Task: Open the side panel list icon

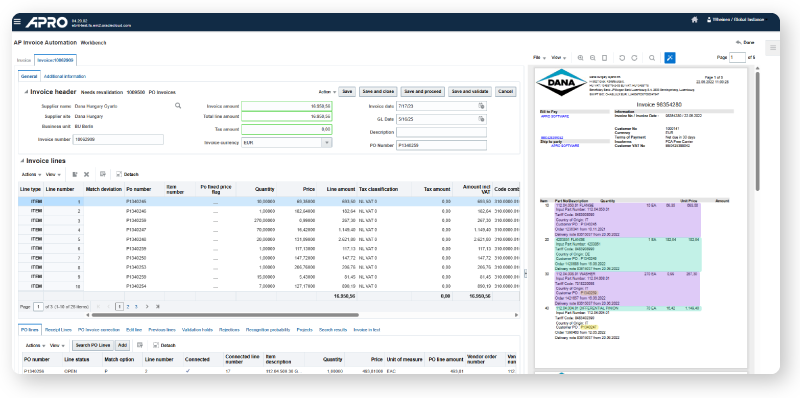Action: (x=773, y=47)
